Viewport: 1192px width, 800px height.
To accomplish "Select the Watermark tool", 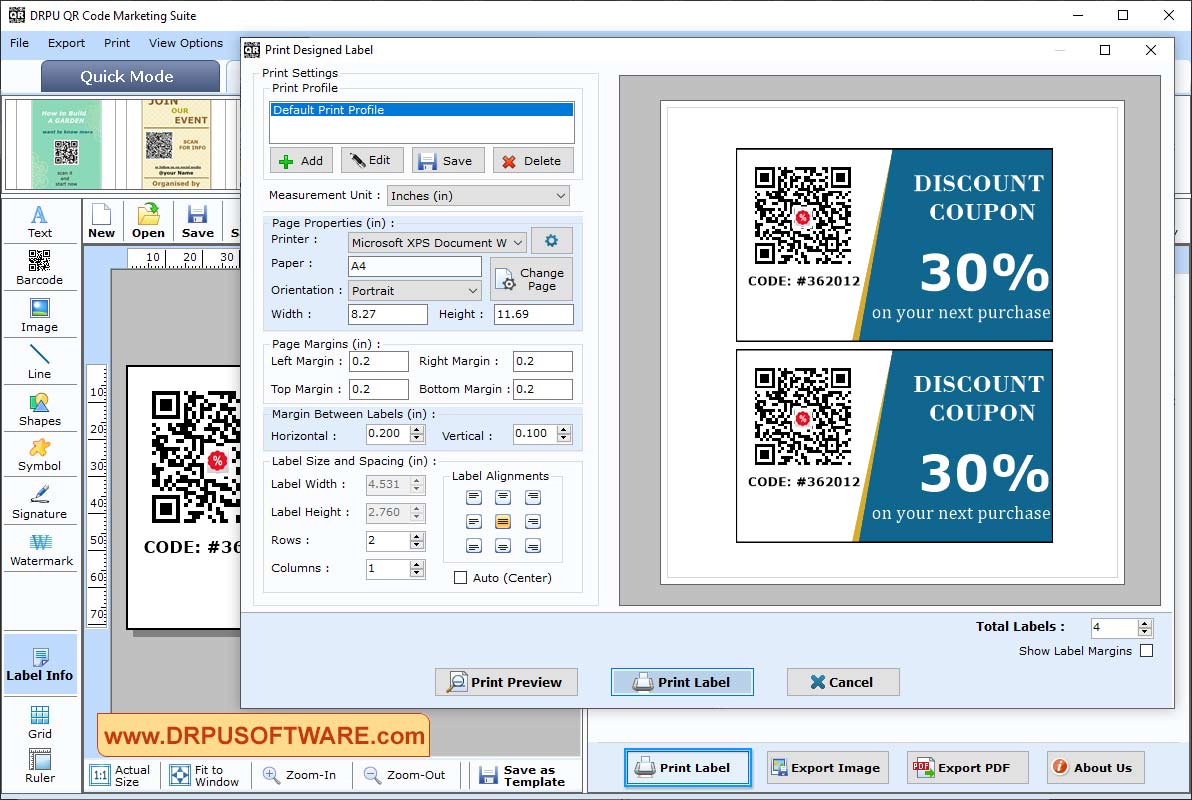I will point(41,550).
